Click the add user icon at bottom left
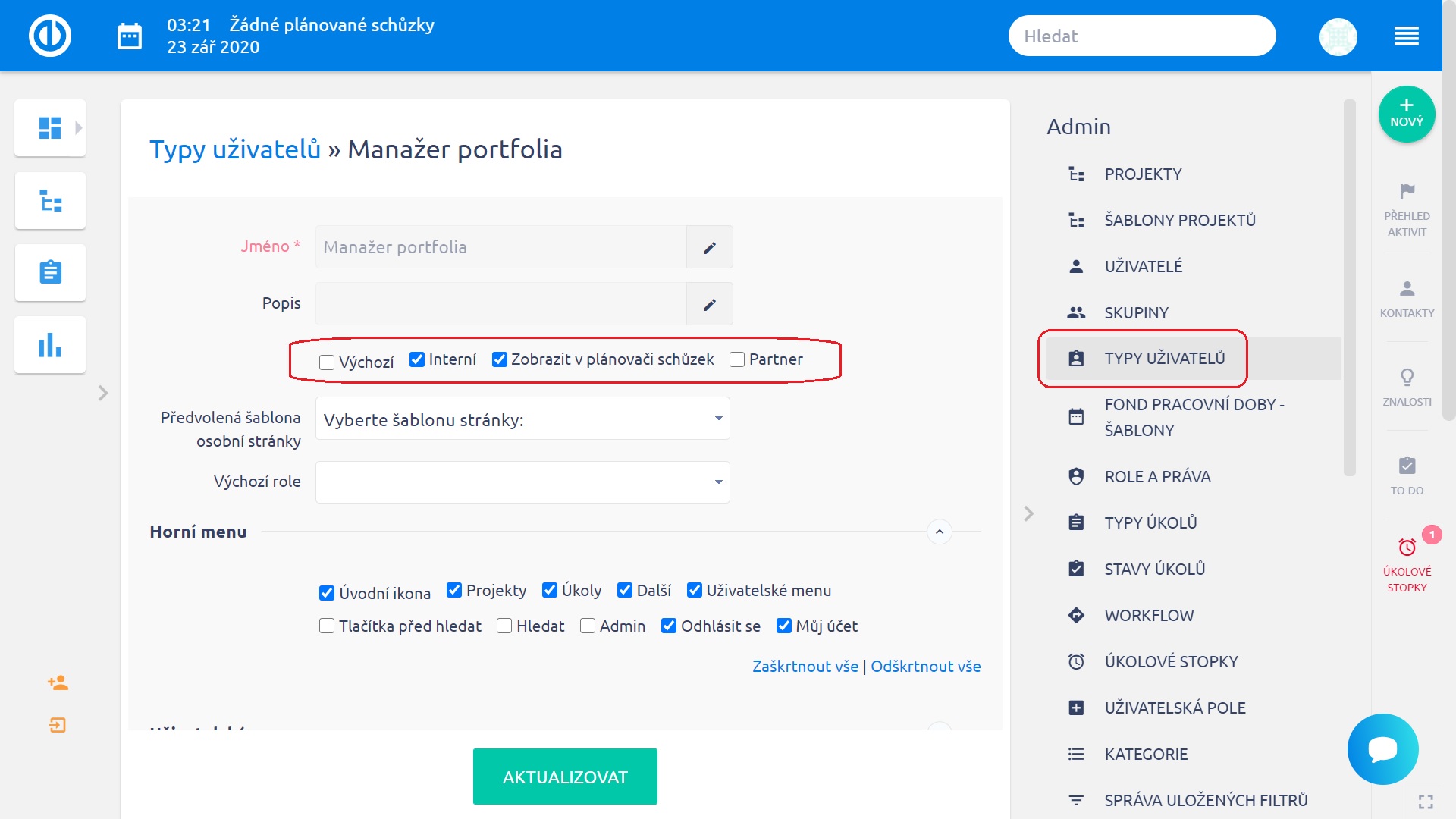 pos(58,683)
